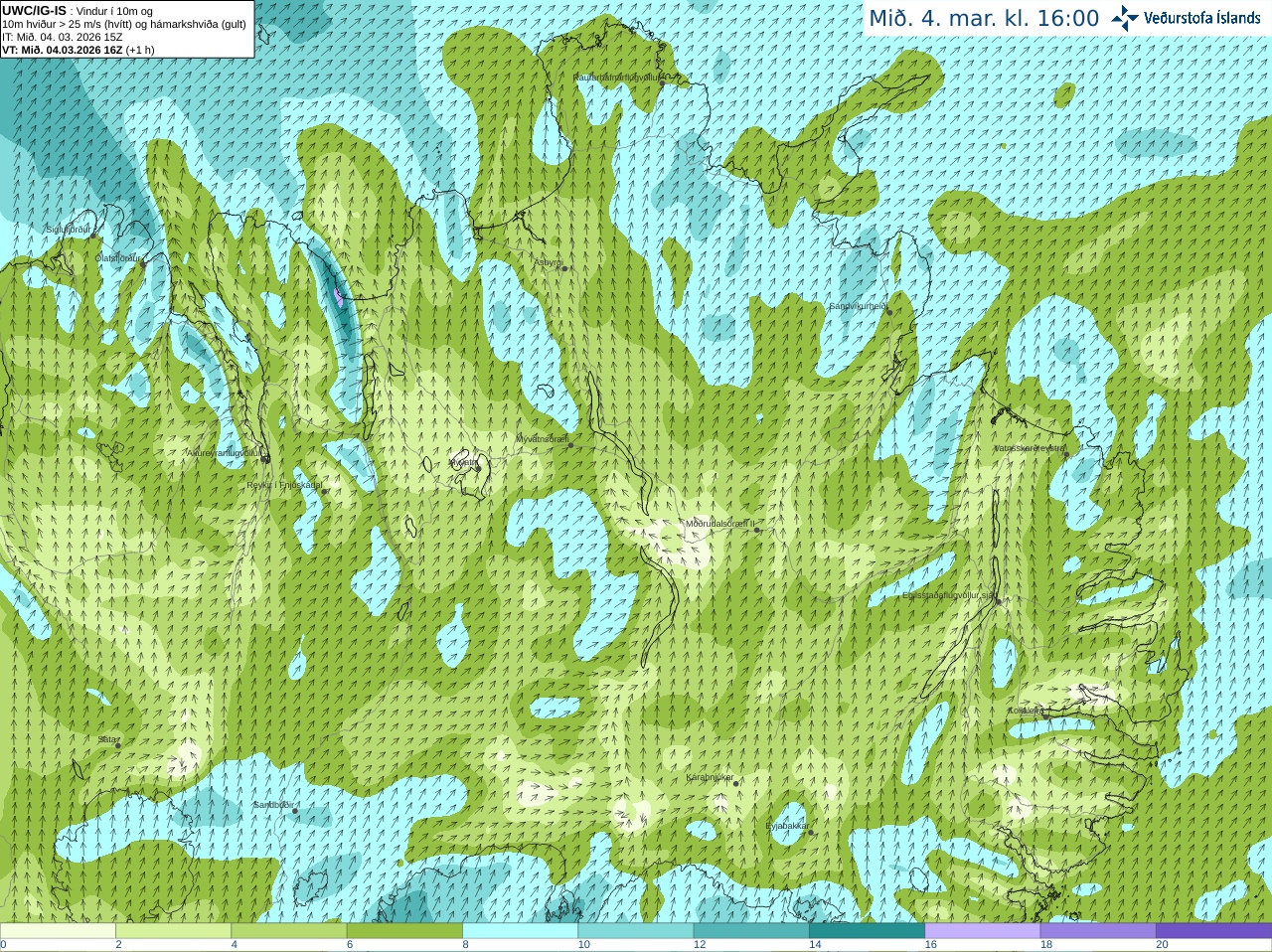Click the legend tick value 20
Screen dimensions: 1272x952
point(1162,945)
